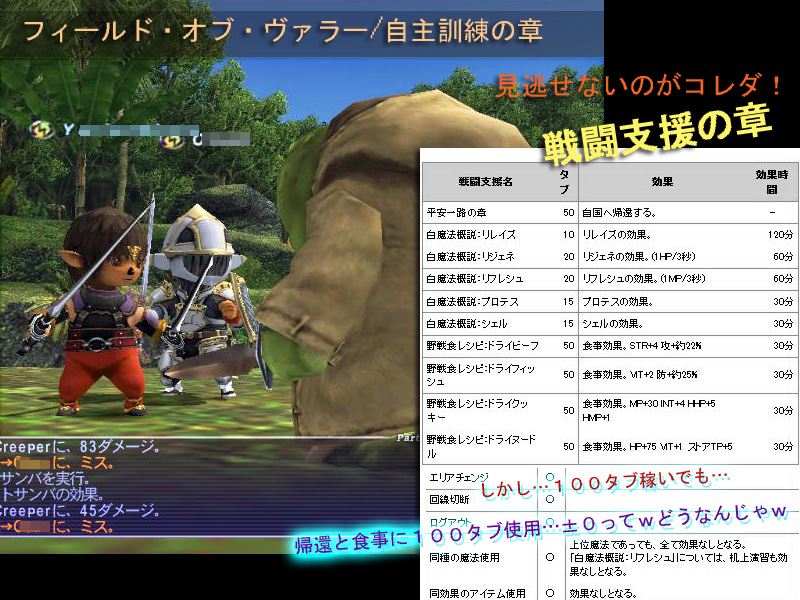Click the 戦闘支援名 column header
Screen dimensions: 800x600
click(485, 182)
